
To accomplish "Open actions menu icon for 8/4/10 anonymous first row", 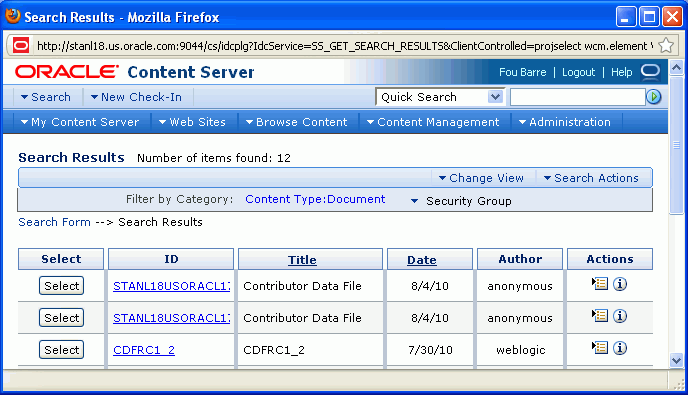I will (x=599, y=284).
